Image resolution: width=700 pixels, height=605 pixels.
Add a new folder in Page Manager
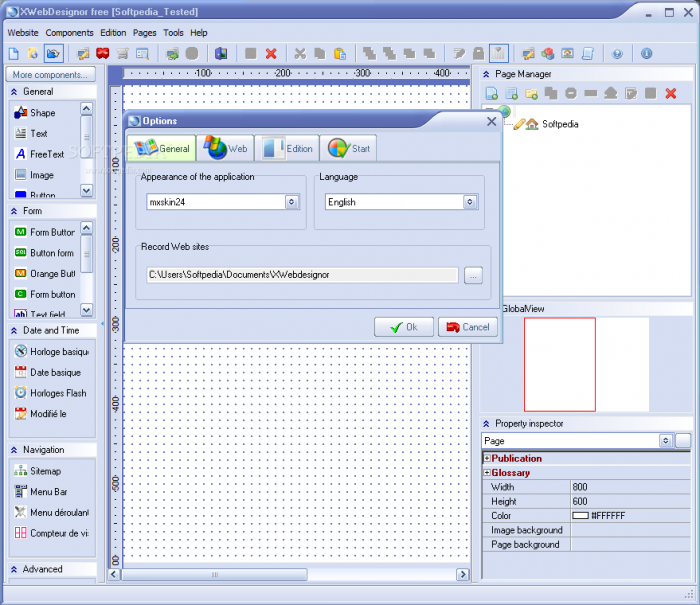tap(531, 93)
